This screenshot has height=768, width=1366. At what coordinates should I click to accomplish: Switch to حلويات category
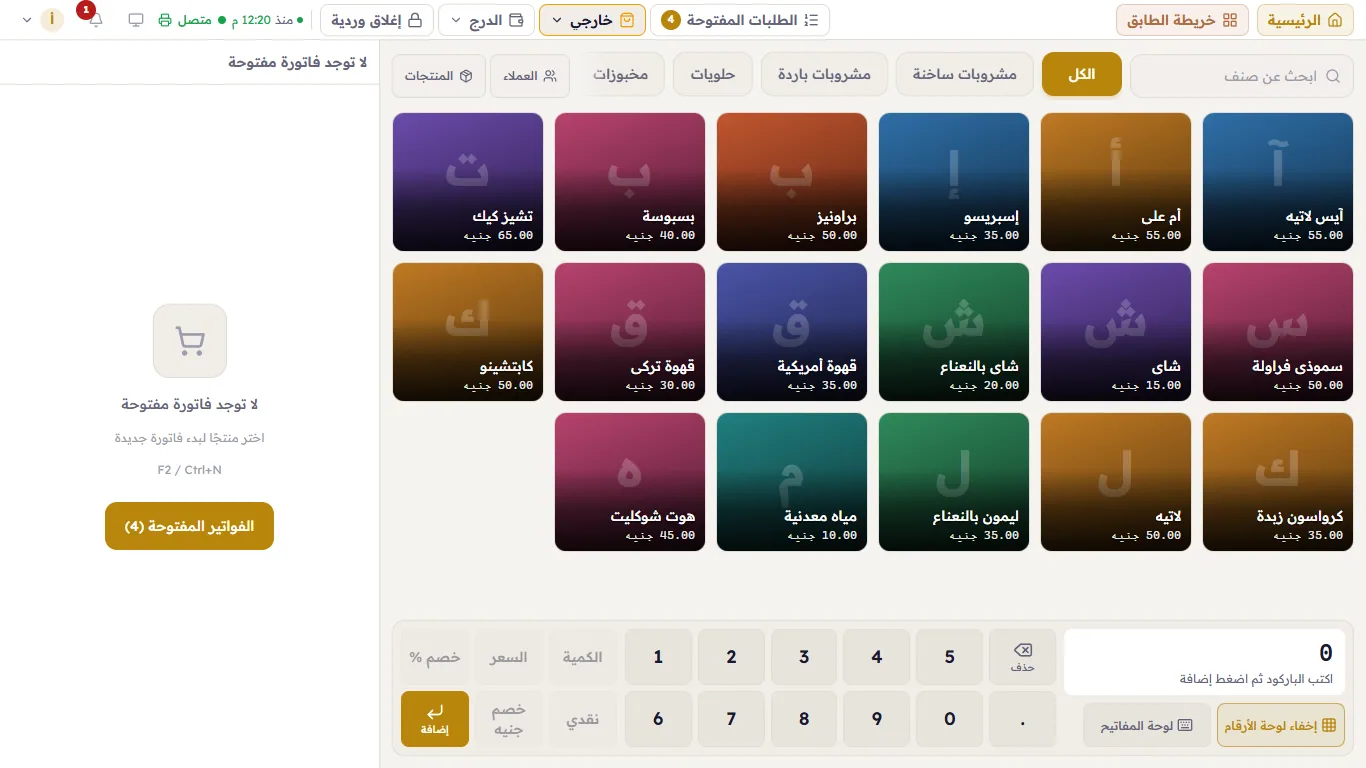[714, 75]
